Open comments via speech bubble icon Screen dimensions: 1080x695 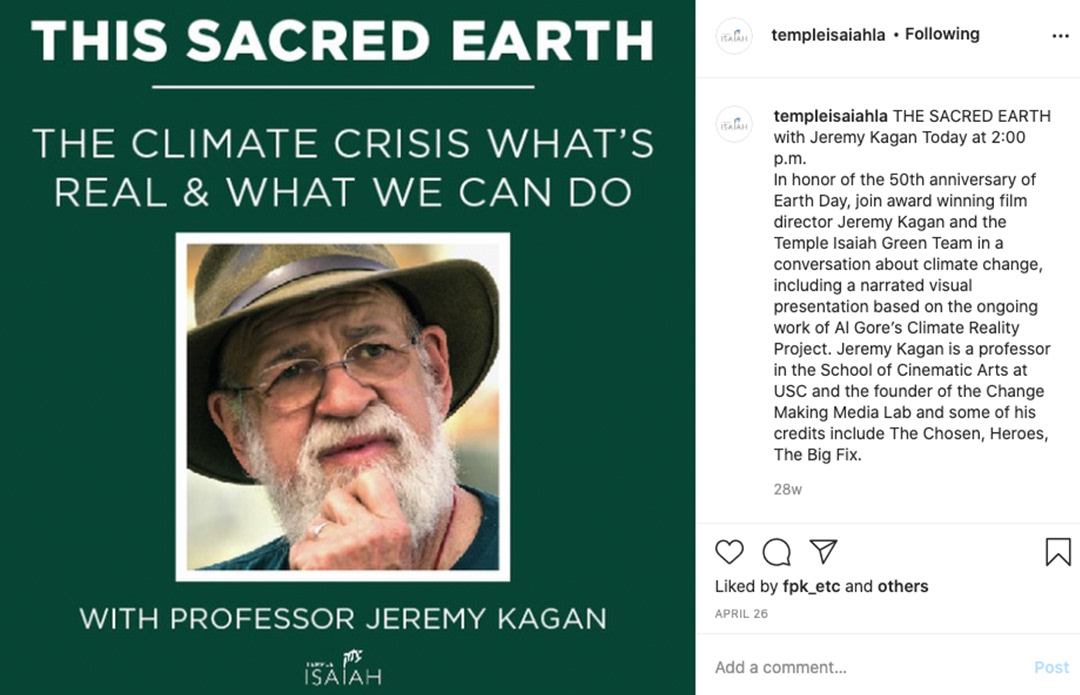[777, 552]
